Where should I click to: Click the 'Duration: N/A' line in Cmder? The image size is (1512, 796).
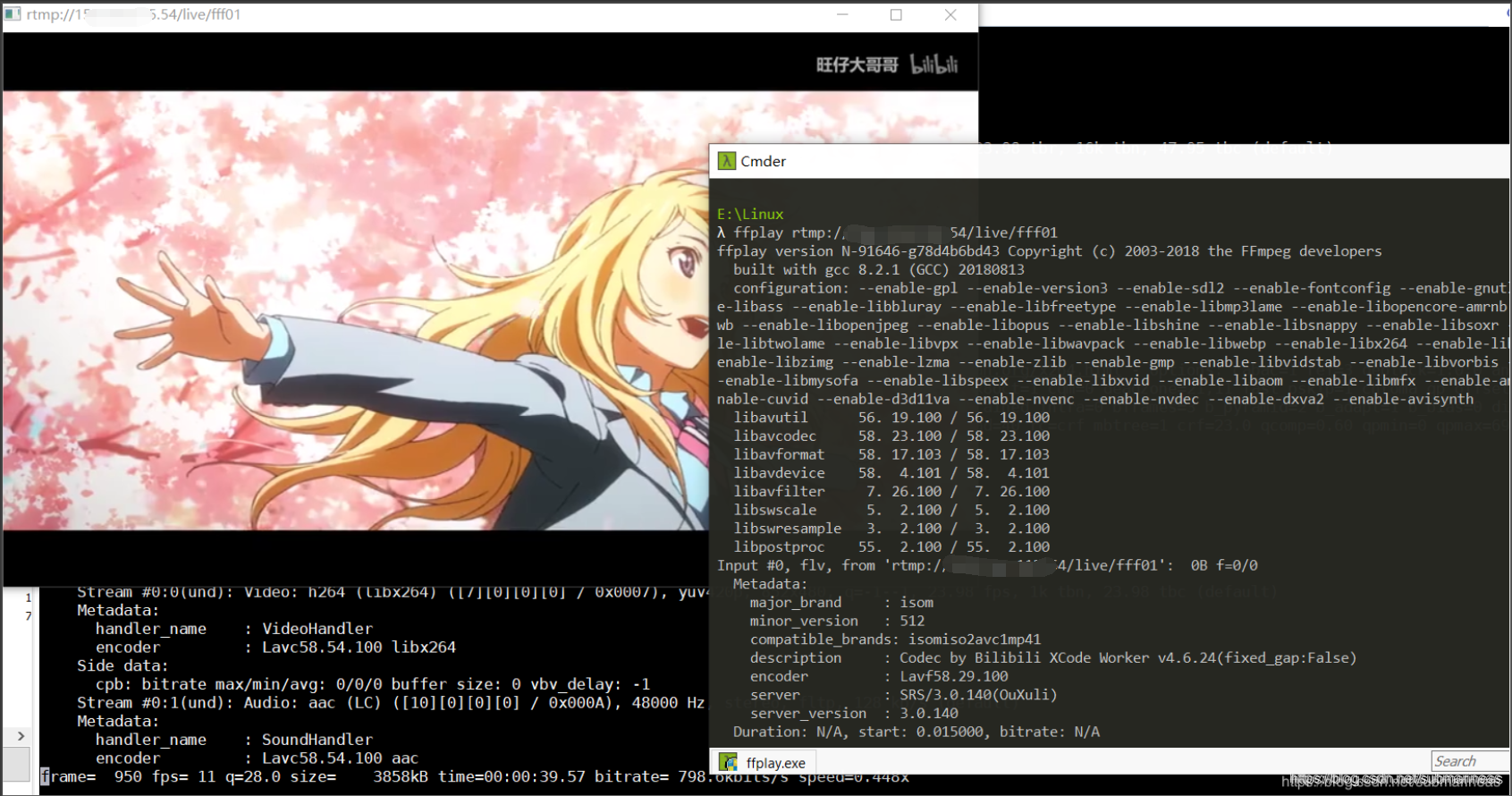[916, 732]
